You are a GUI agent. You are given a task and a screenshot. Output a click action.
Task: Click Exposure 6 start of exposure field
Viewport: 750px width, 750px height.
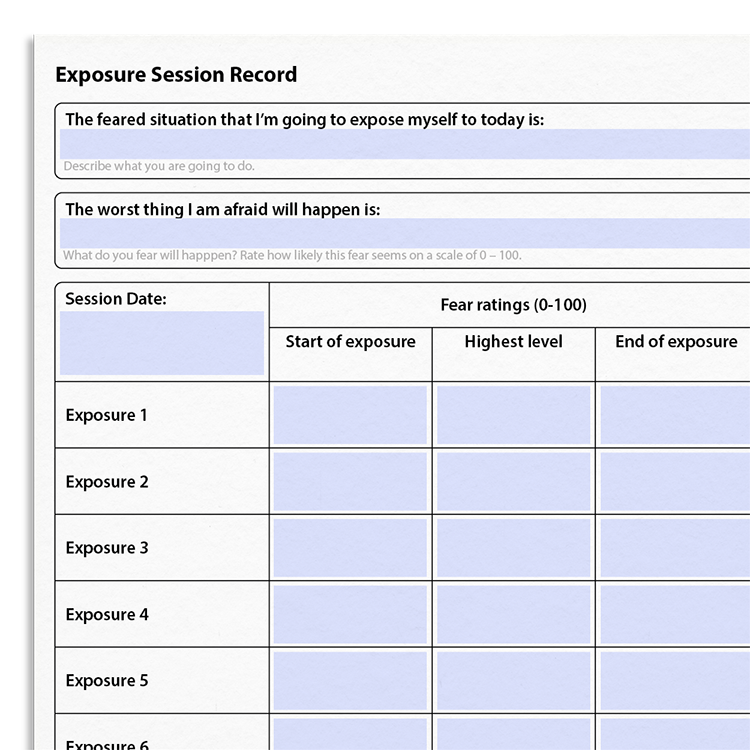350,734
